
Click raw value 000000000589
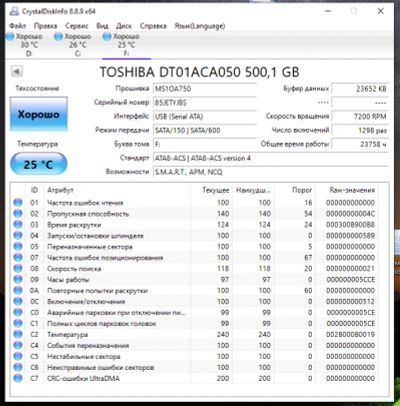click(x=350, y=236)
